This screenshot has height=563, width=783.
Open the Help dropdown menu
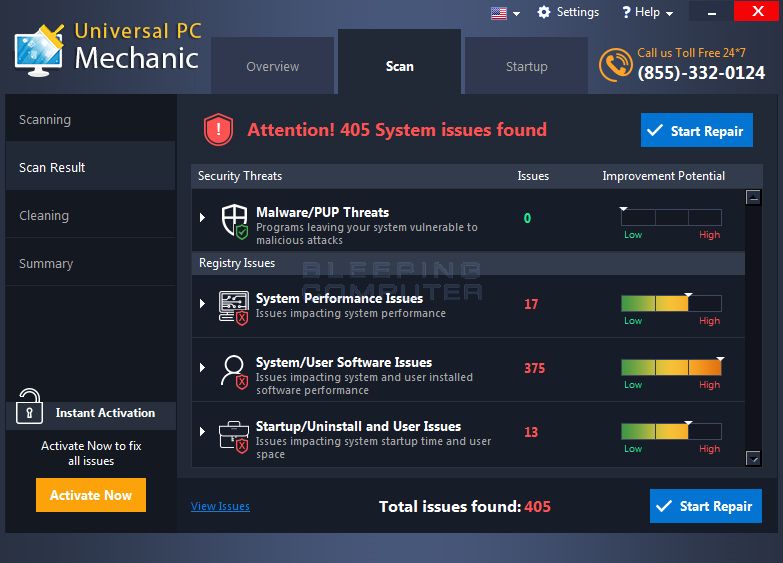(x=647, y=12)
